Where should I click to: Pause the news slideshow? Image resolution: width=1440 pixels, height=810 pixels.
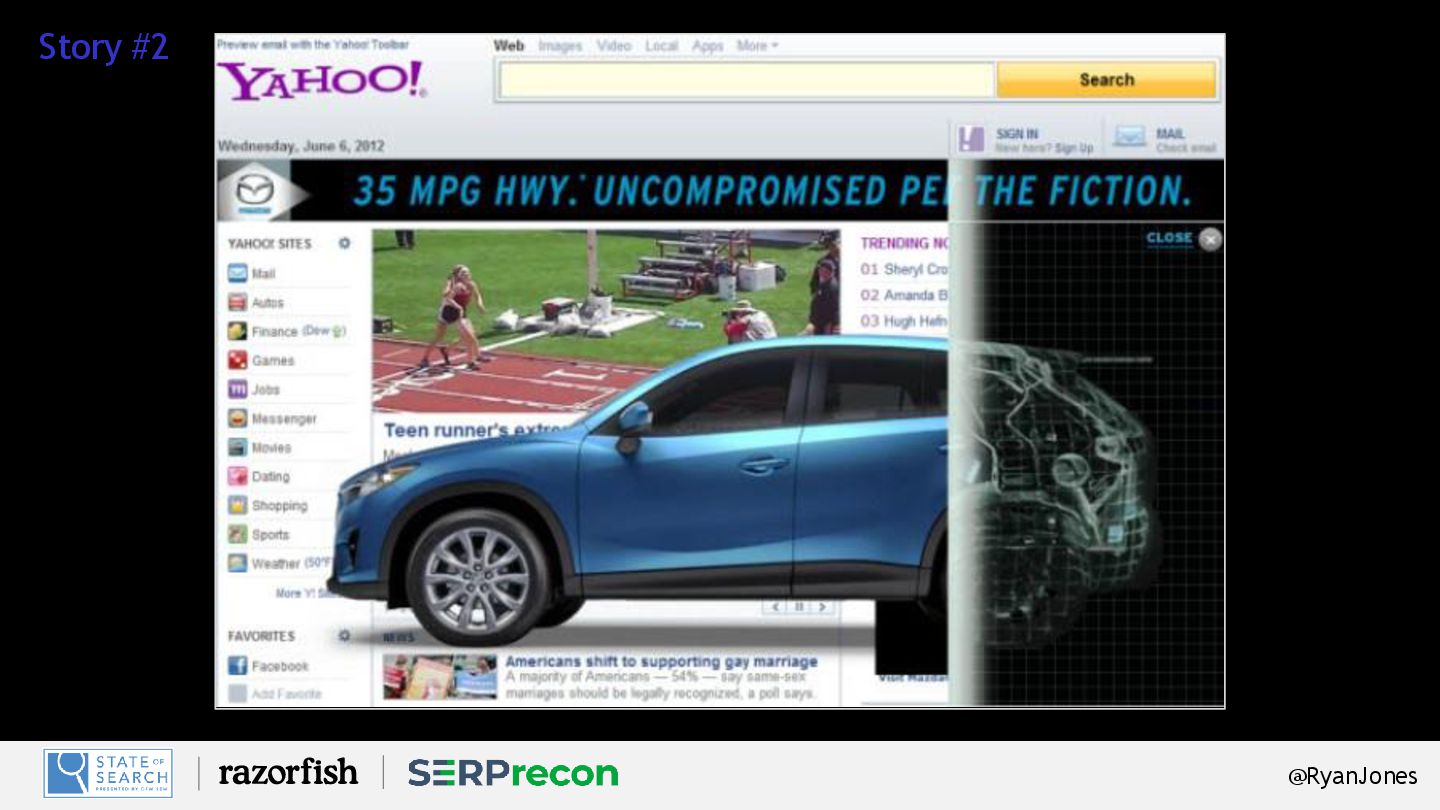[799, 607]
